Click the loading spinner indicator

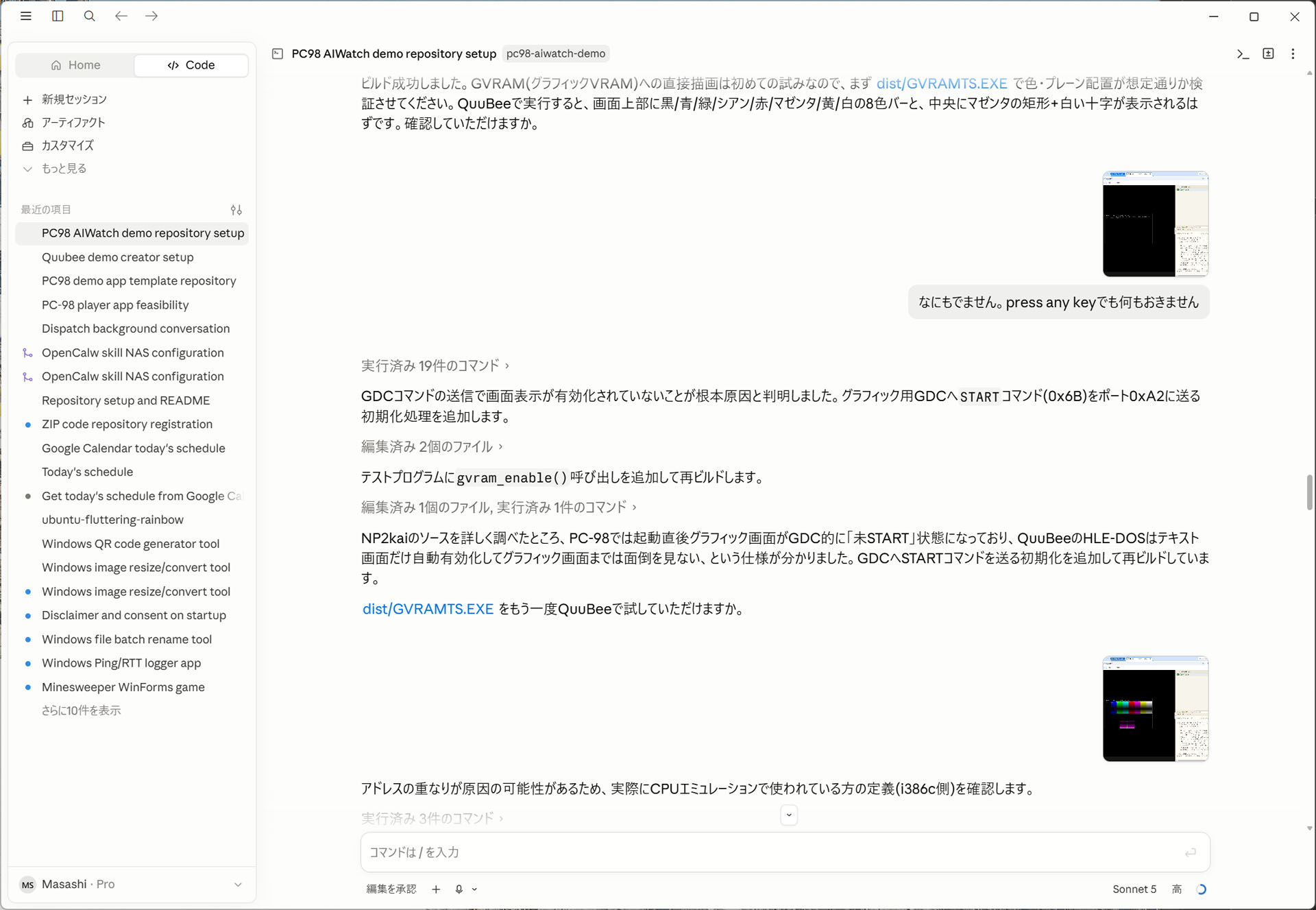1201,889
